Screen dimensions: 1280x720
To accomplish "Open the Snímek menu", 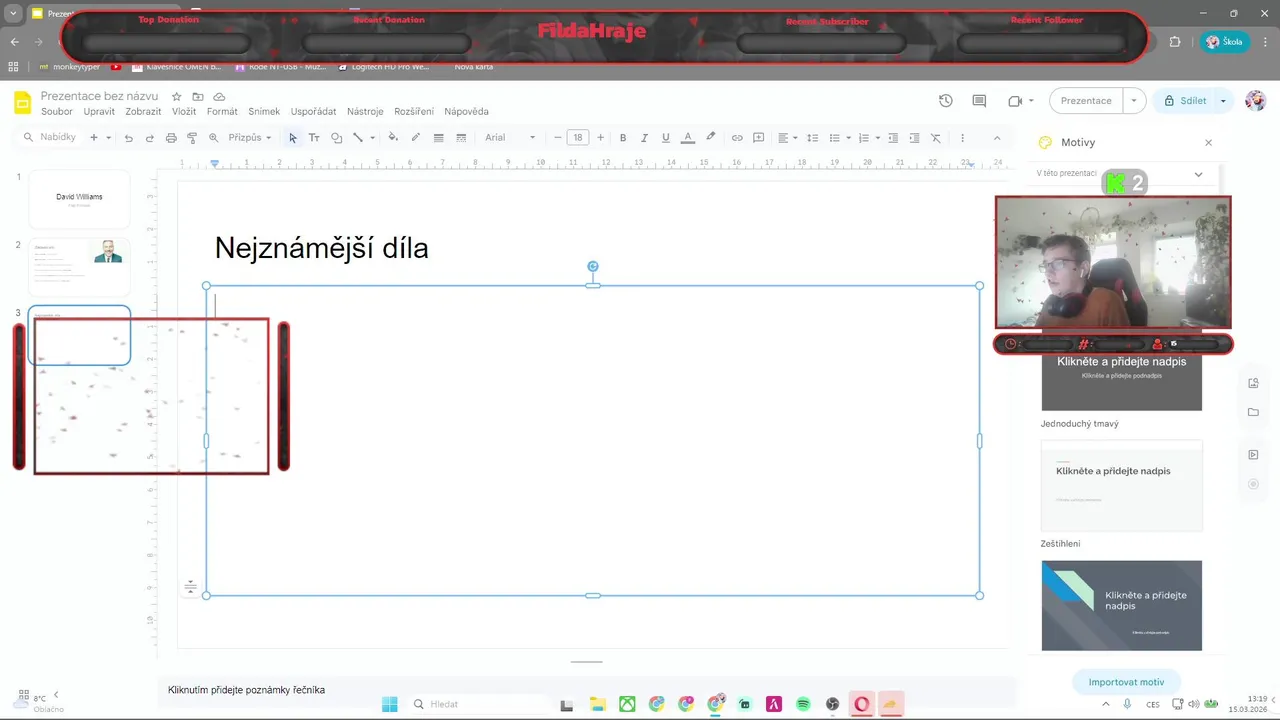I will (x=264, y=112).
